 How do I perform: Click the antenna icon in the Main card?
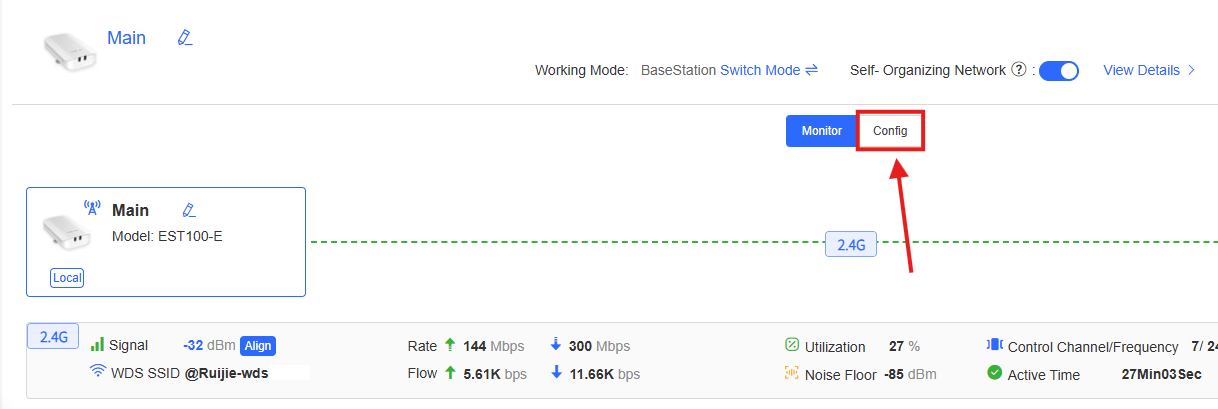tap(92, 208)
